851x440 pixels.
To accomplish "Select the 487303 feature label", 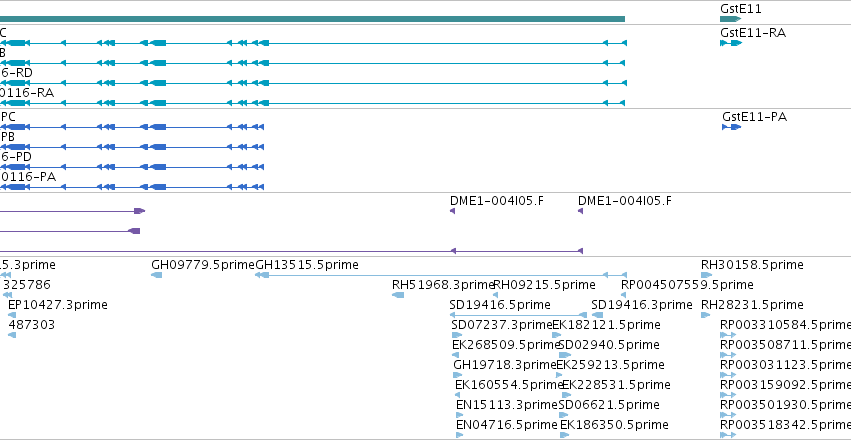I will [31, 325].
